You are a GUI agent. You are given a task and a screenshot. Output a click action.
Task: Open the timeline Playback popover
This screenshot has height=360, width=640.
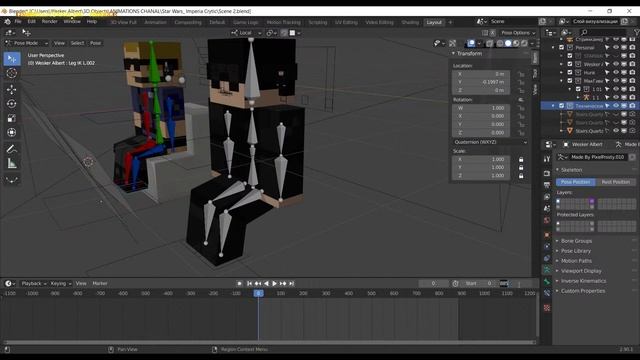(x=33, y=283)
